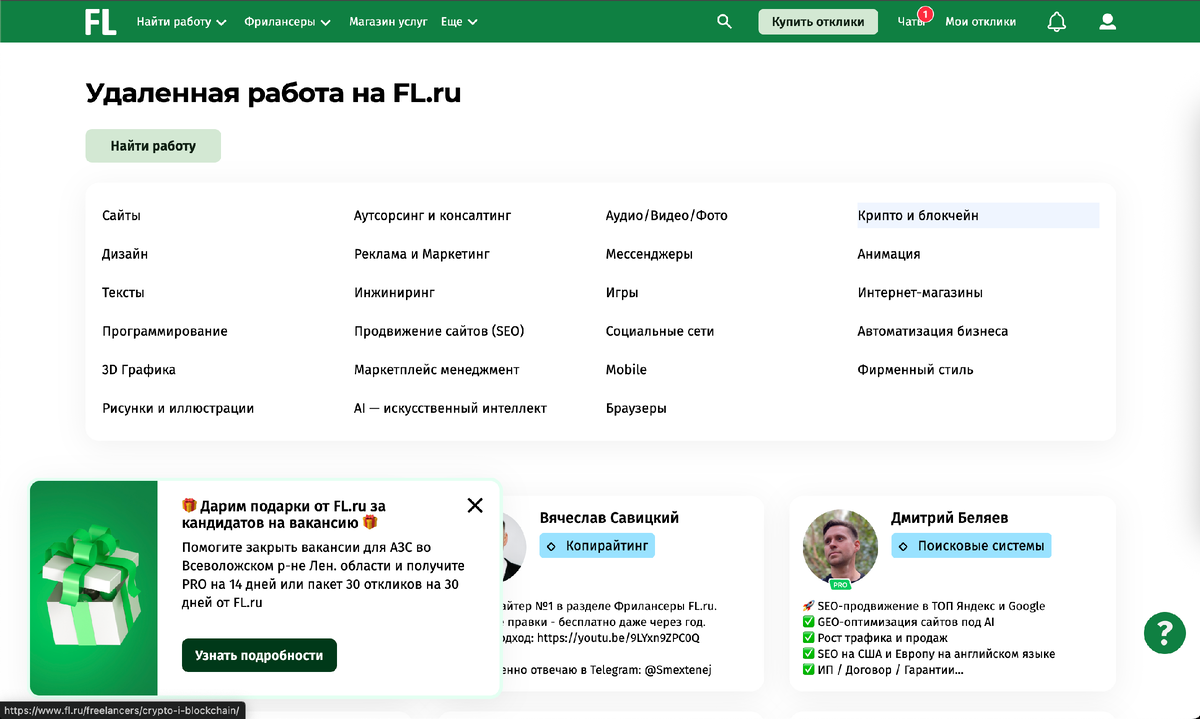Open the 'Игры' category

tap(622, 293)
